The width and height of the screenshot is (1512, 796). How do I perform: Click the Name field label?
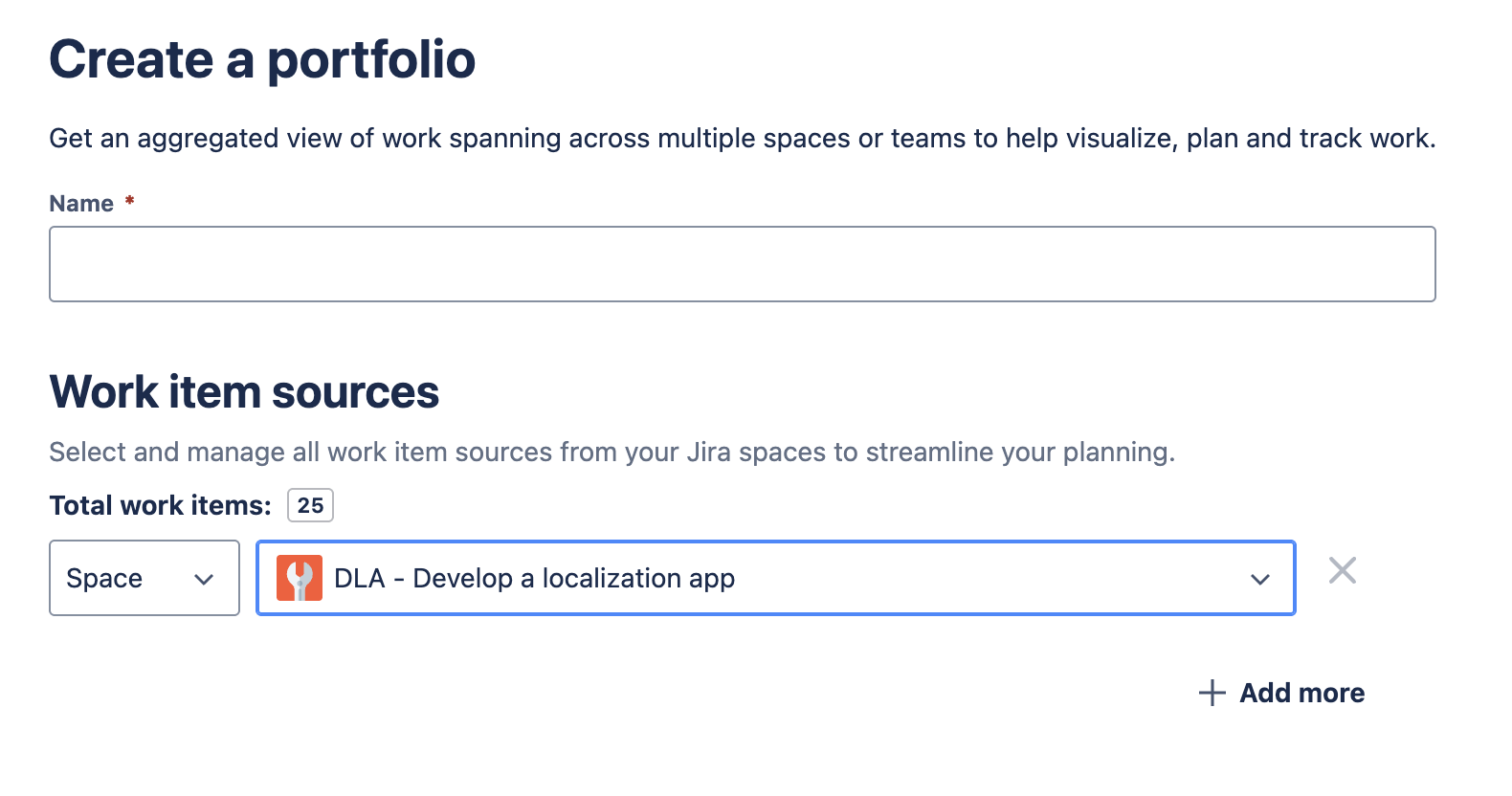click(x=81, y=204)
